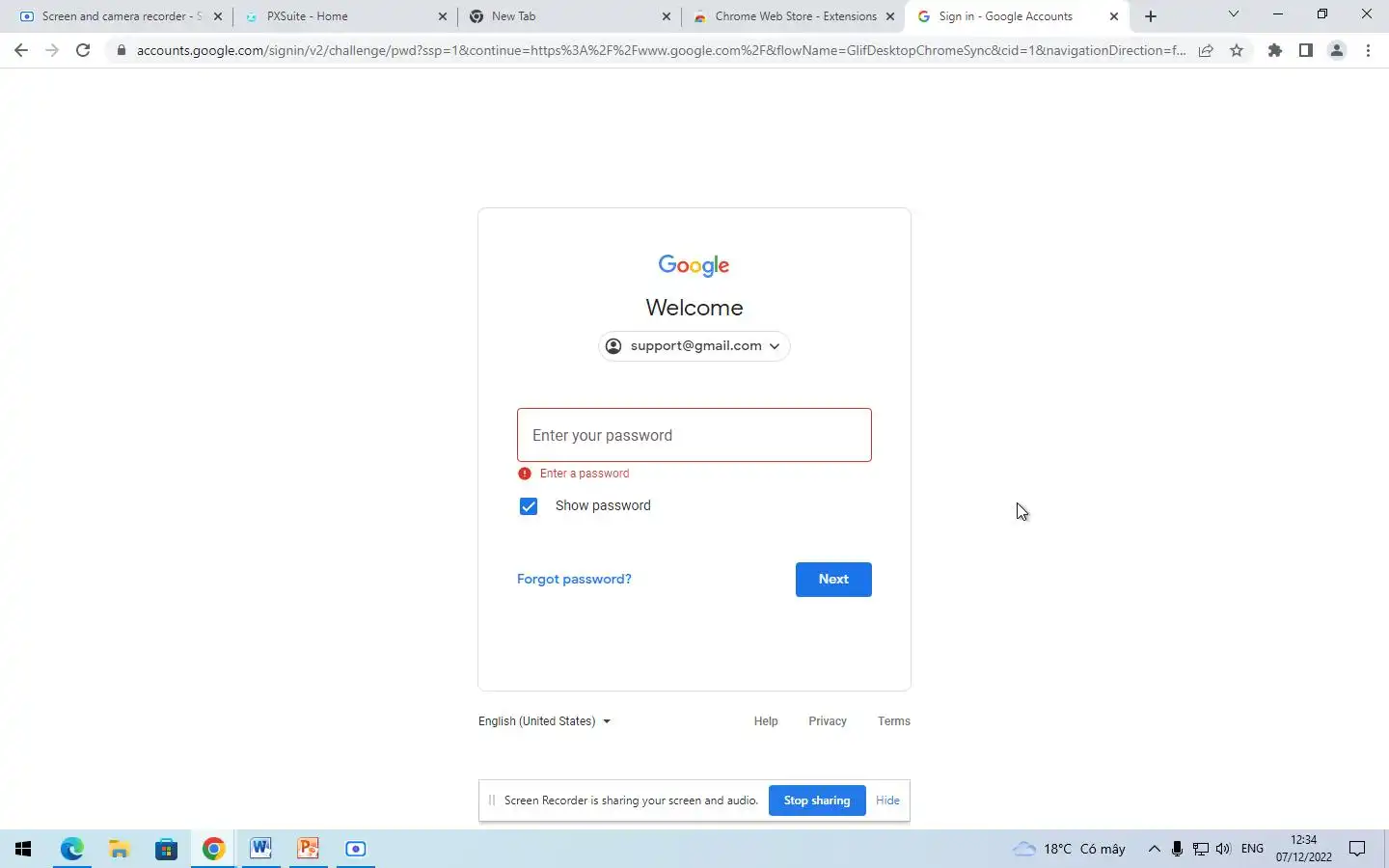Open the English (United States) language dropdown
Image resolution: width=1389 pixels, height=868 pixels.
tap(545, 721)
